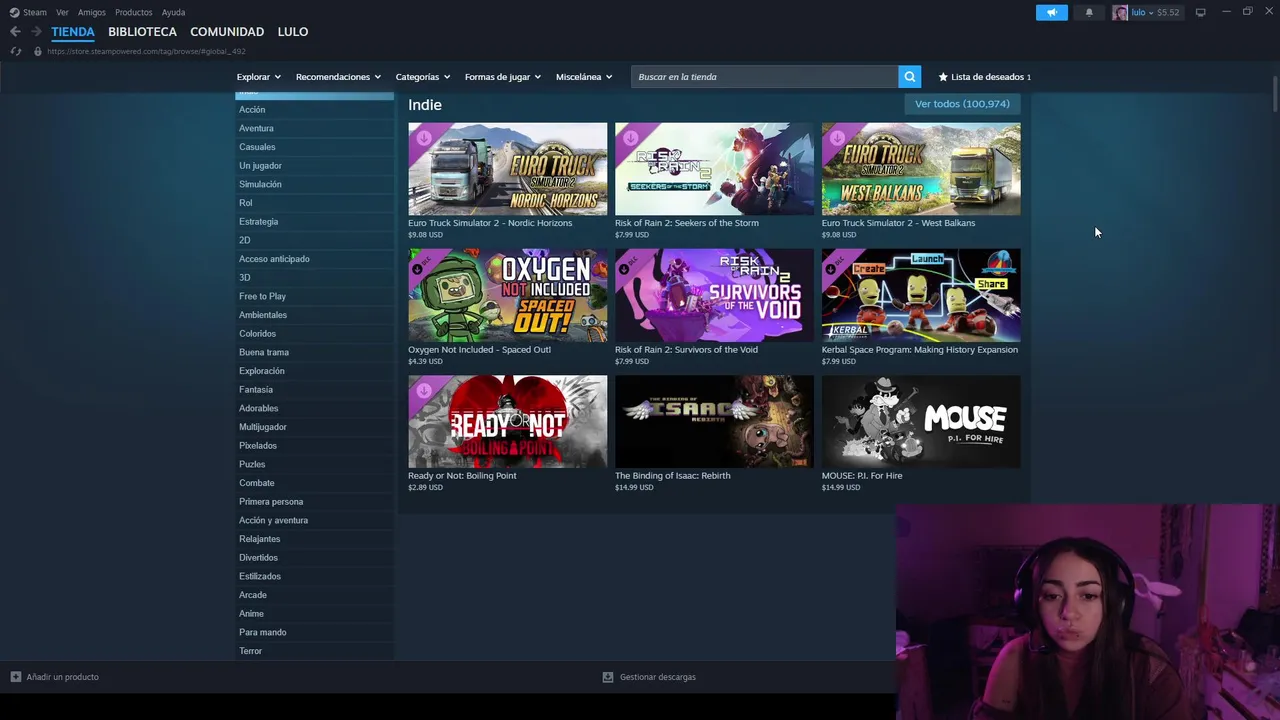Click the plus icon by Añadir un producto
1280x720 pixels.
click(x=15, y=677)
